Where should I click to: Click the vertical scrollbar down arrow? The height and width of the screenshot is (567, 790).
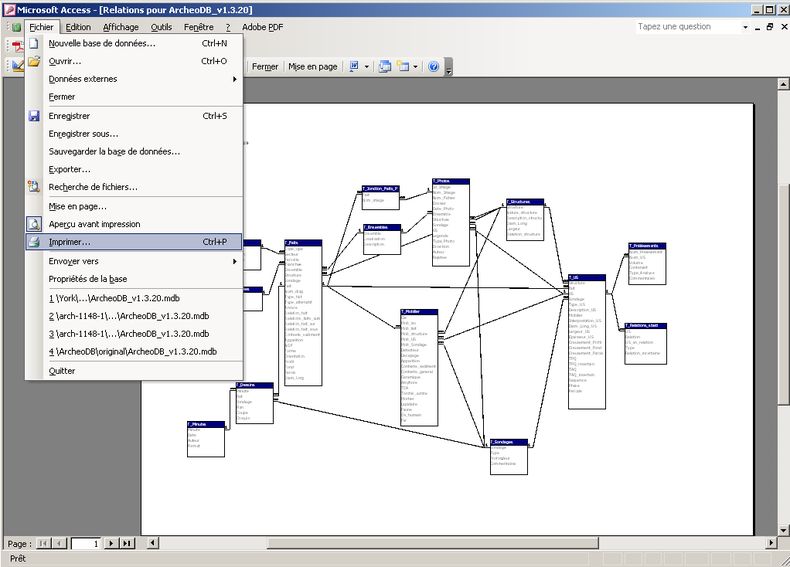point(783,530)
